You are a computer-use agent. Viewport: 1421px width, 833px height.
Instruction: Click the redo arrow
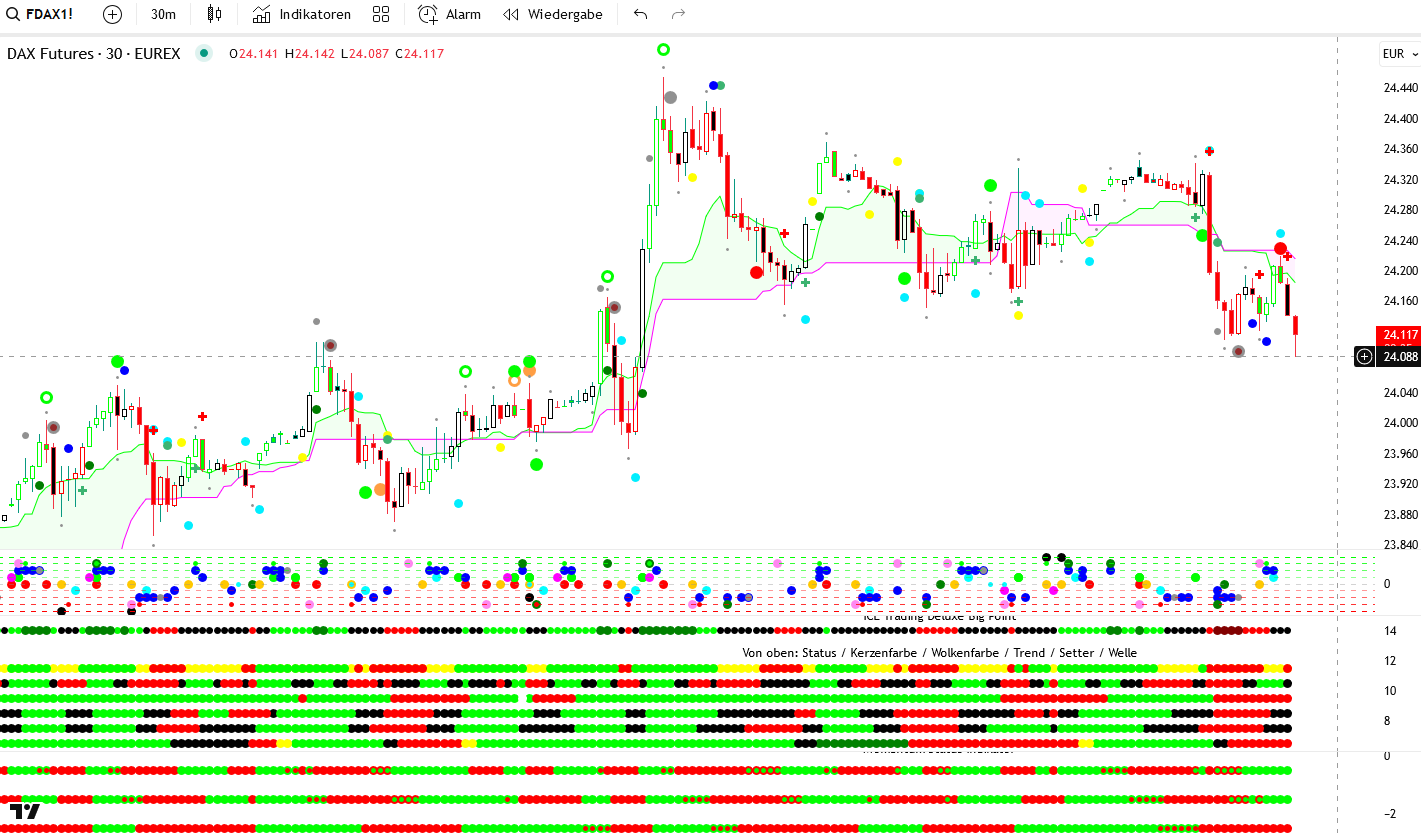(x=678, y=14)
